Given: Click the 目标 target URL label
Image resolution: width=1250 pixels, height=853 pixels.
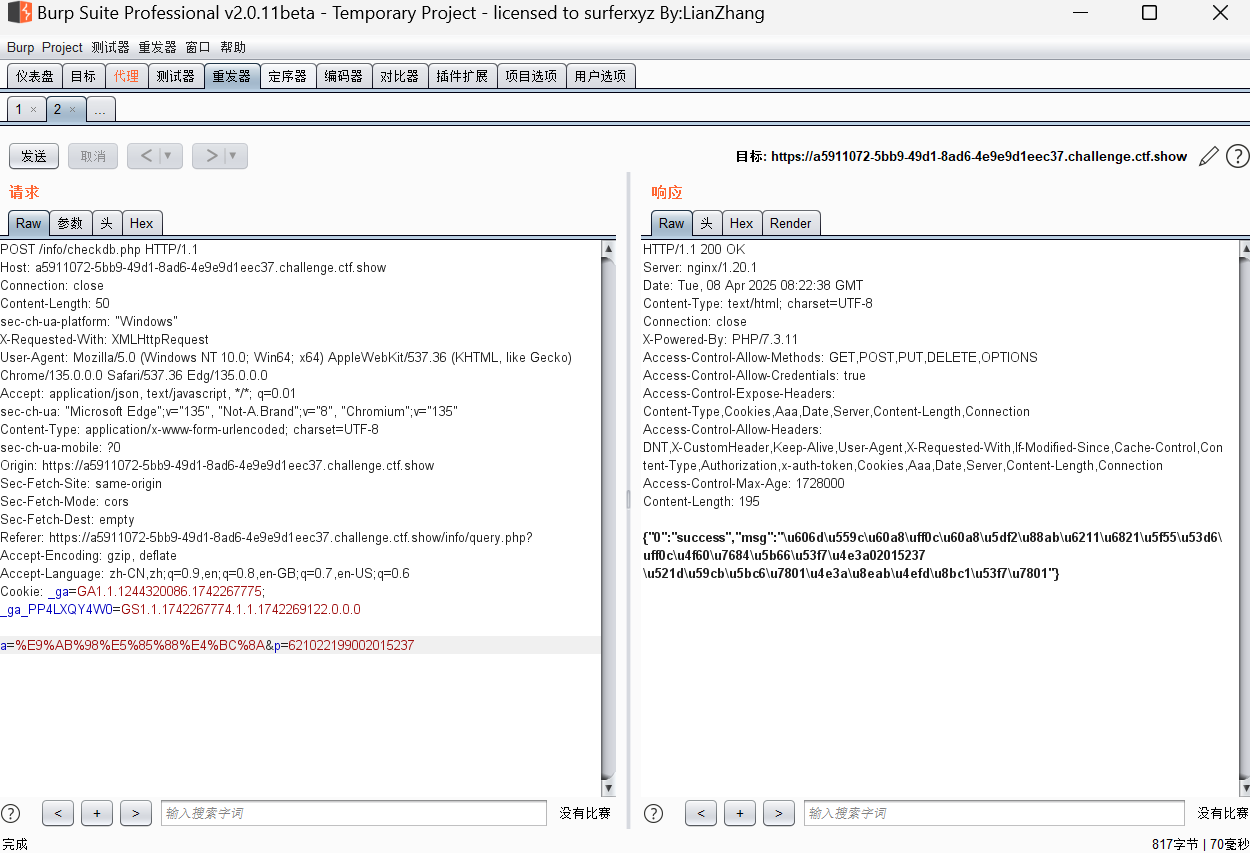Looking at the screenshot, I should pyautogui.click(x=961, y=156).
